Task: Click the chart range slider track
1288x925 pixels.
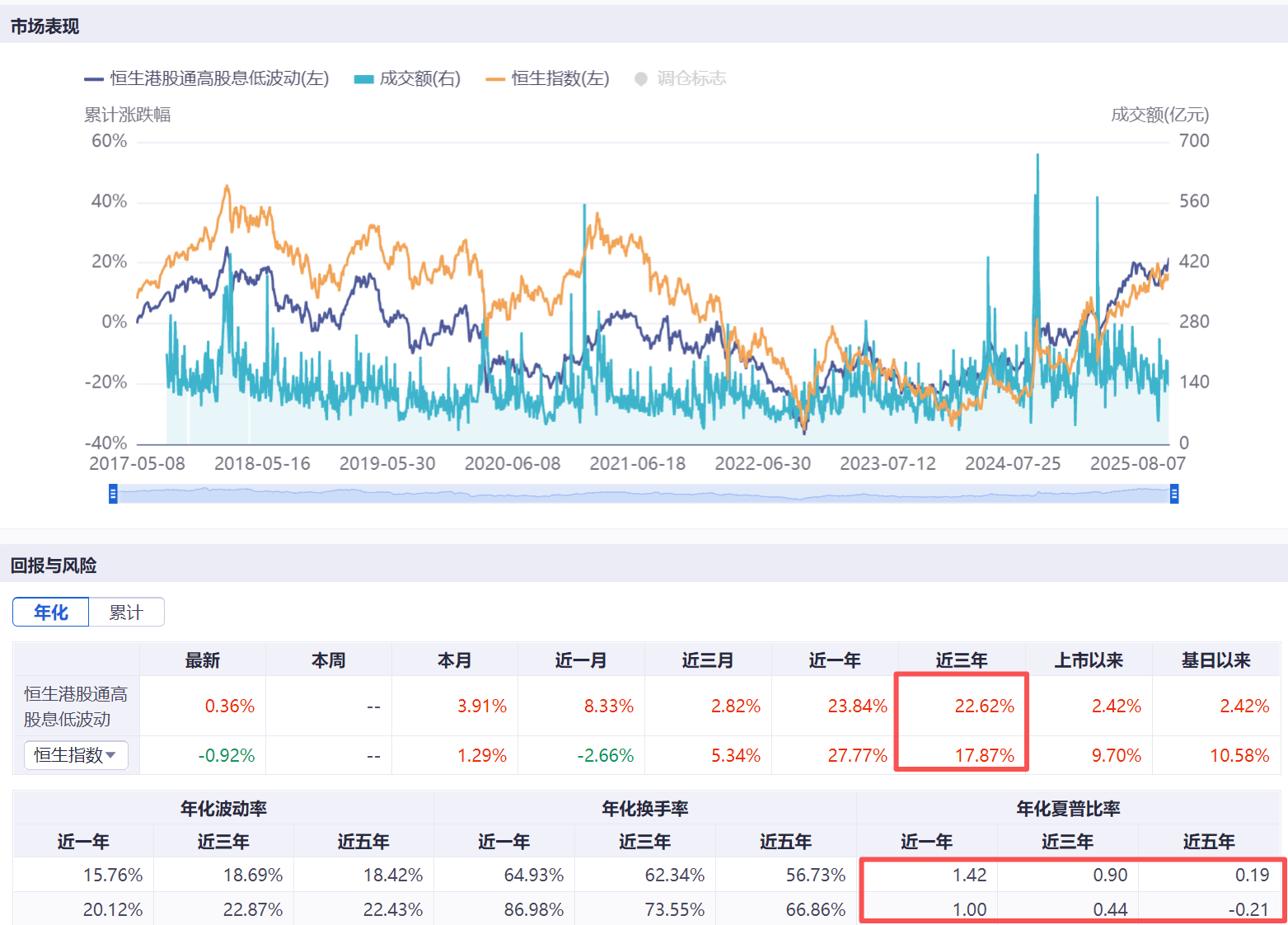Action: (644, 494)
